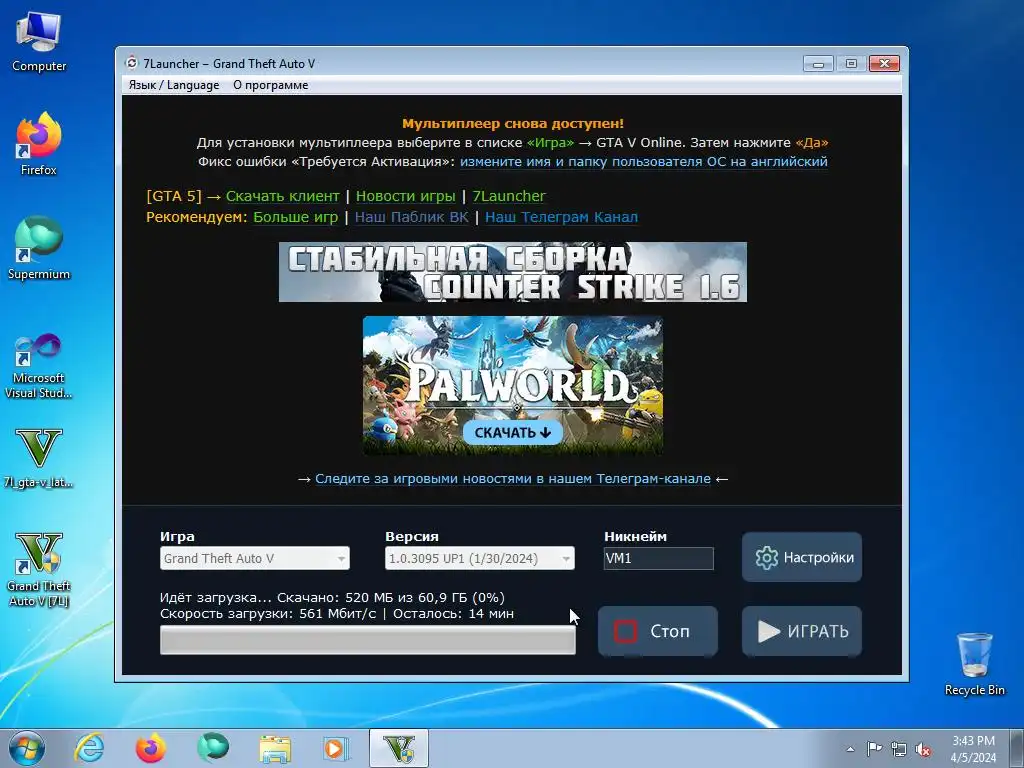1024x768 pixels.
Task: Click the muted volume tray icon
Action: pos(923,750)
